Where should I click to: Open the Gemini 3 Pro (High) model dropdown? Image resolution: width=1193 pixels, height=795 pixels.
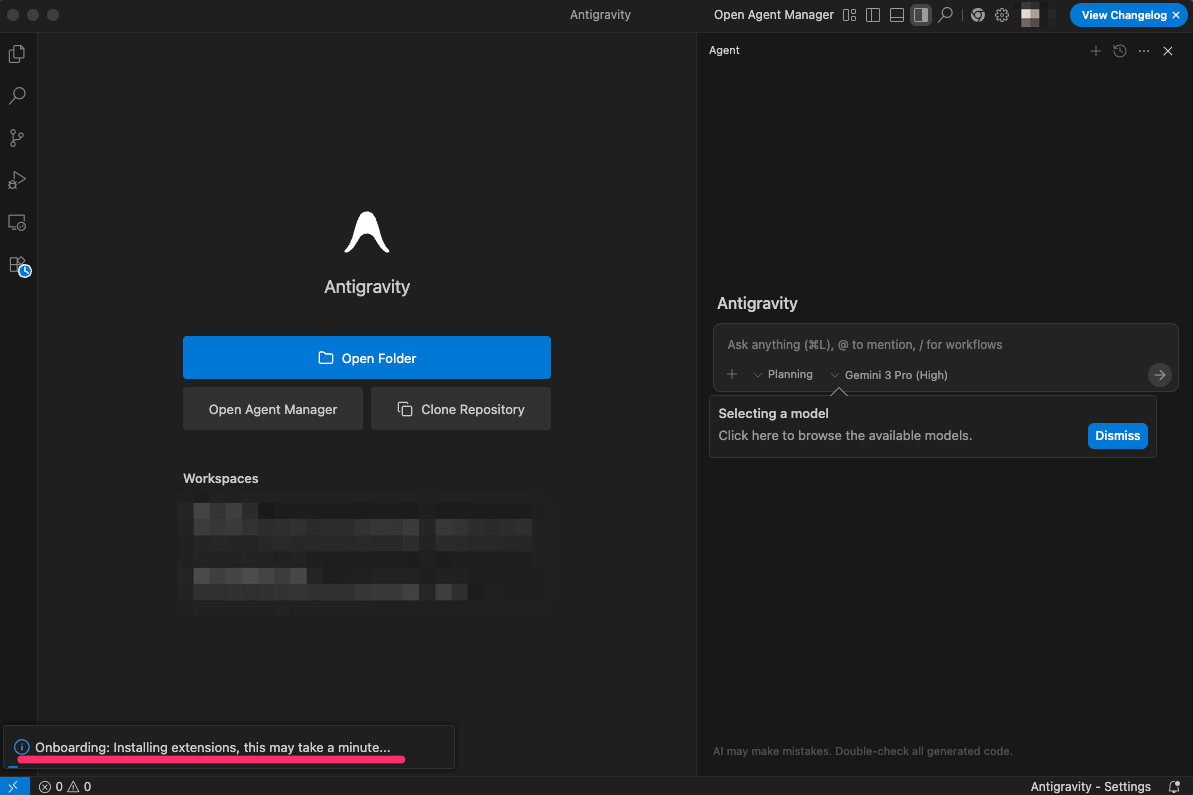coord(889,375)
